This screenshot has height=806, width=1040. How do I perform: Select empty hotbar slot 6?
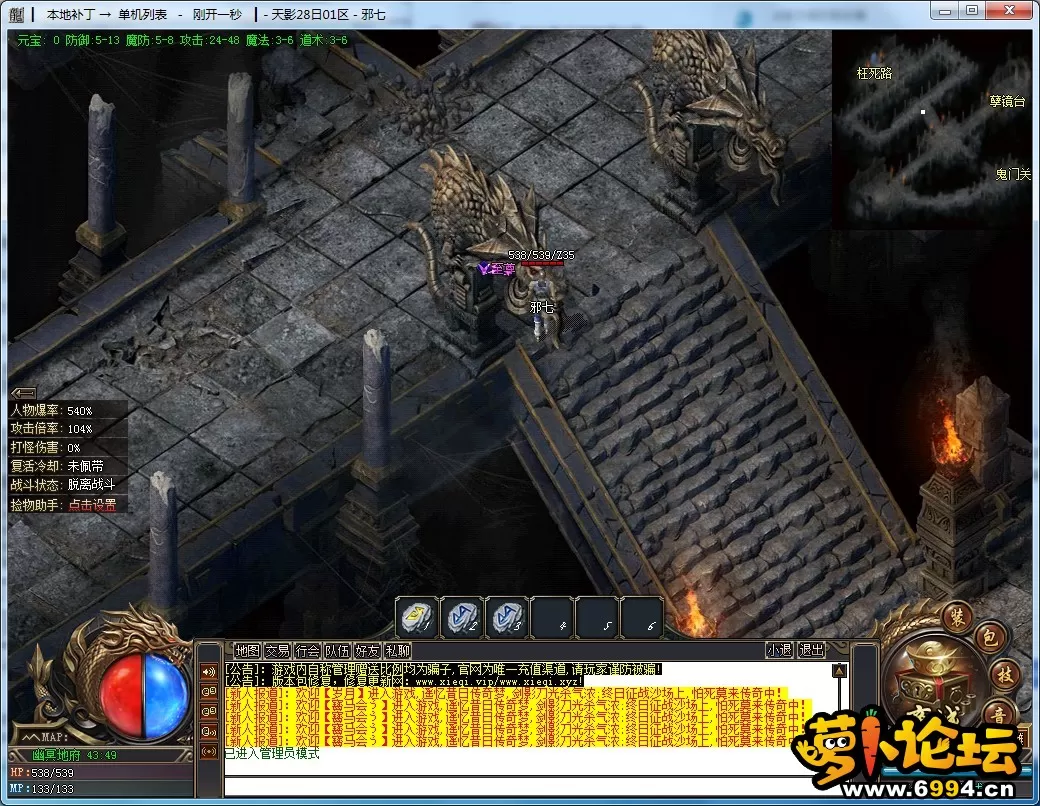click(x=642, y=617)
